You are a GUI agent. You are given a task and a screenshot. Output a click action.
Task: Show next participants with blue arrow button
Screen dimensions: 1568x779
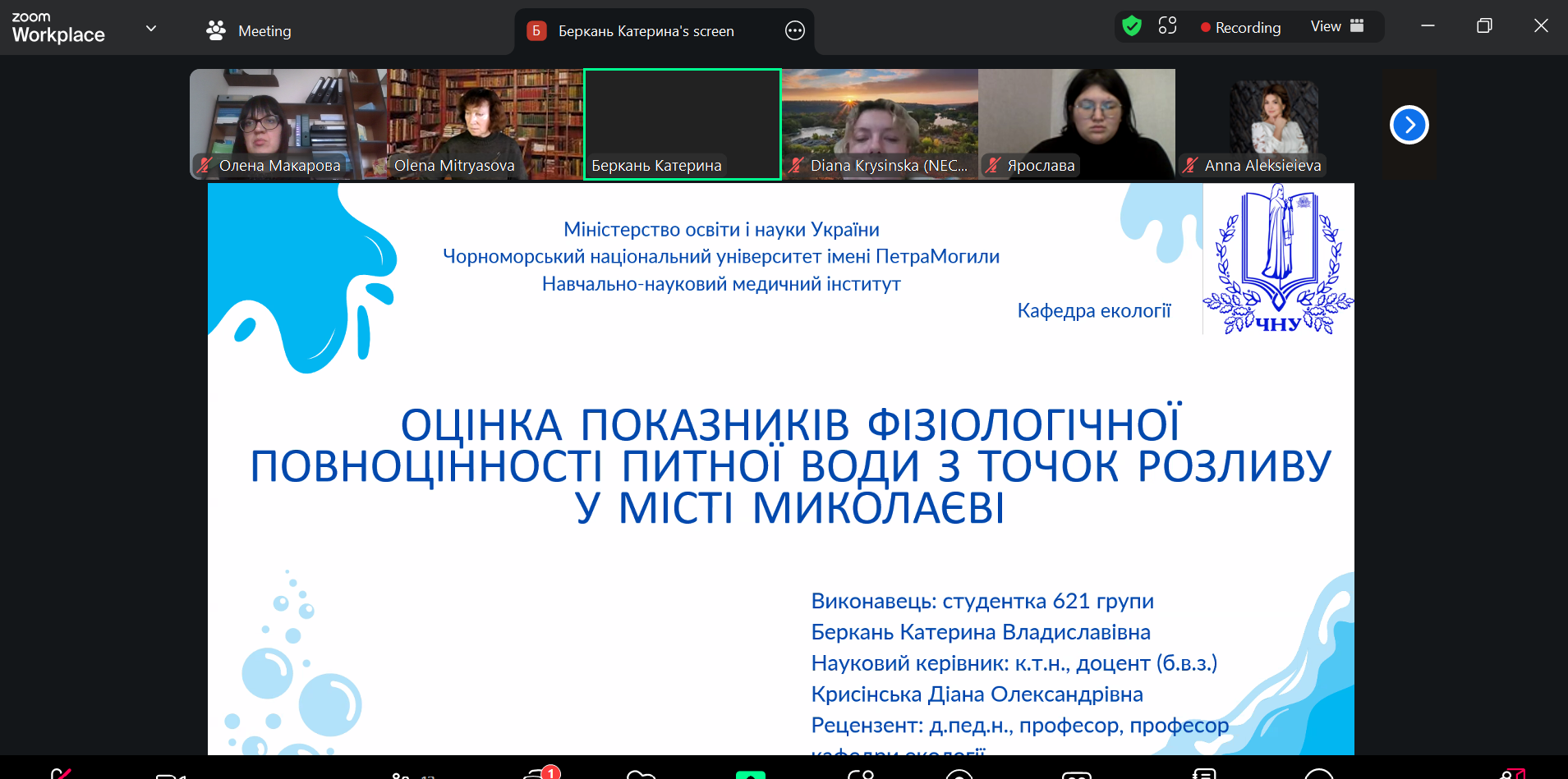pos(1409,125)
